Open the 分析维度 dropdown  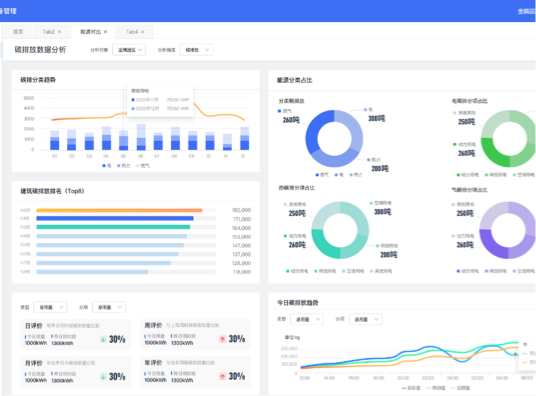tap(197, 50)
